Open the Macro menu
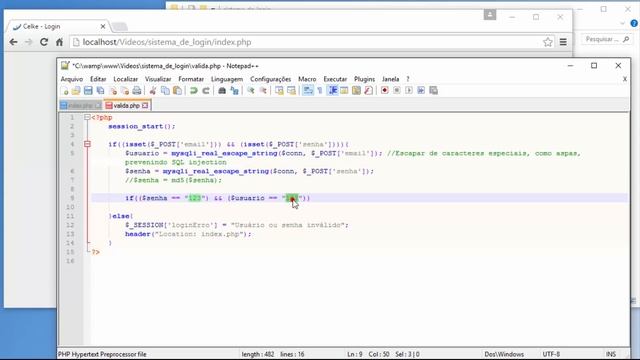Screen dimensions: 640x360 (307, 79)
